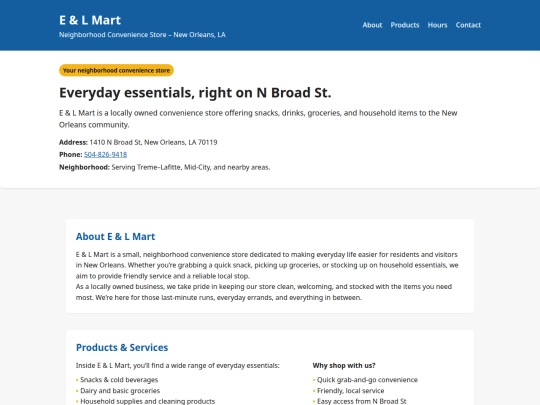
Task: Click the Products & Services section heading
Action: click(x=122, y=347)
